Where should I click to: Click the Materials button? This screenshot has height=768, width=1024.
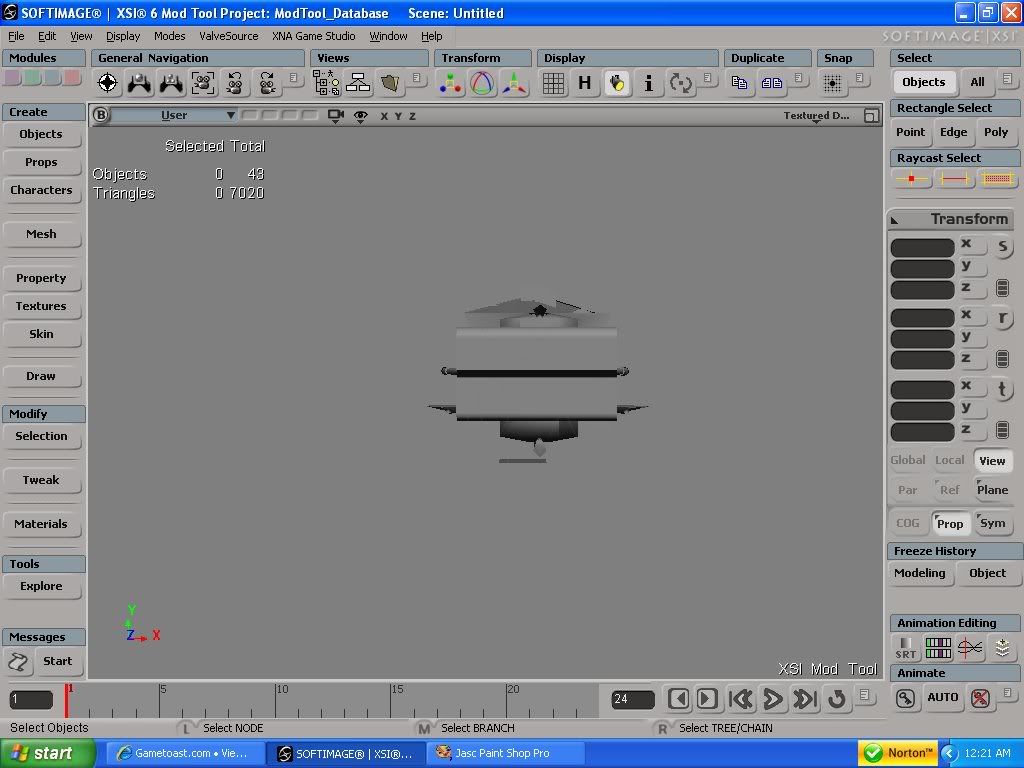coord(41,524)
